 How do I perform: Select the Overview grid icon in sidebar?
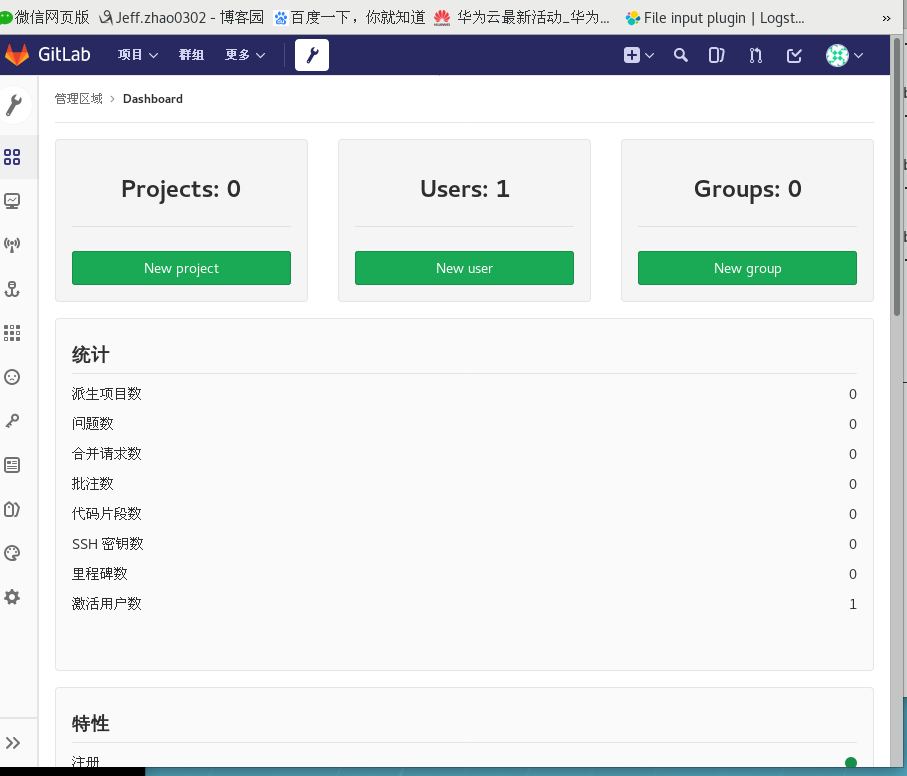coord(12,157)
